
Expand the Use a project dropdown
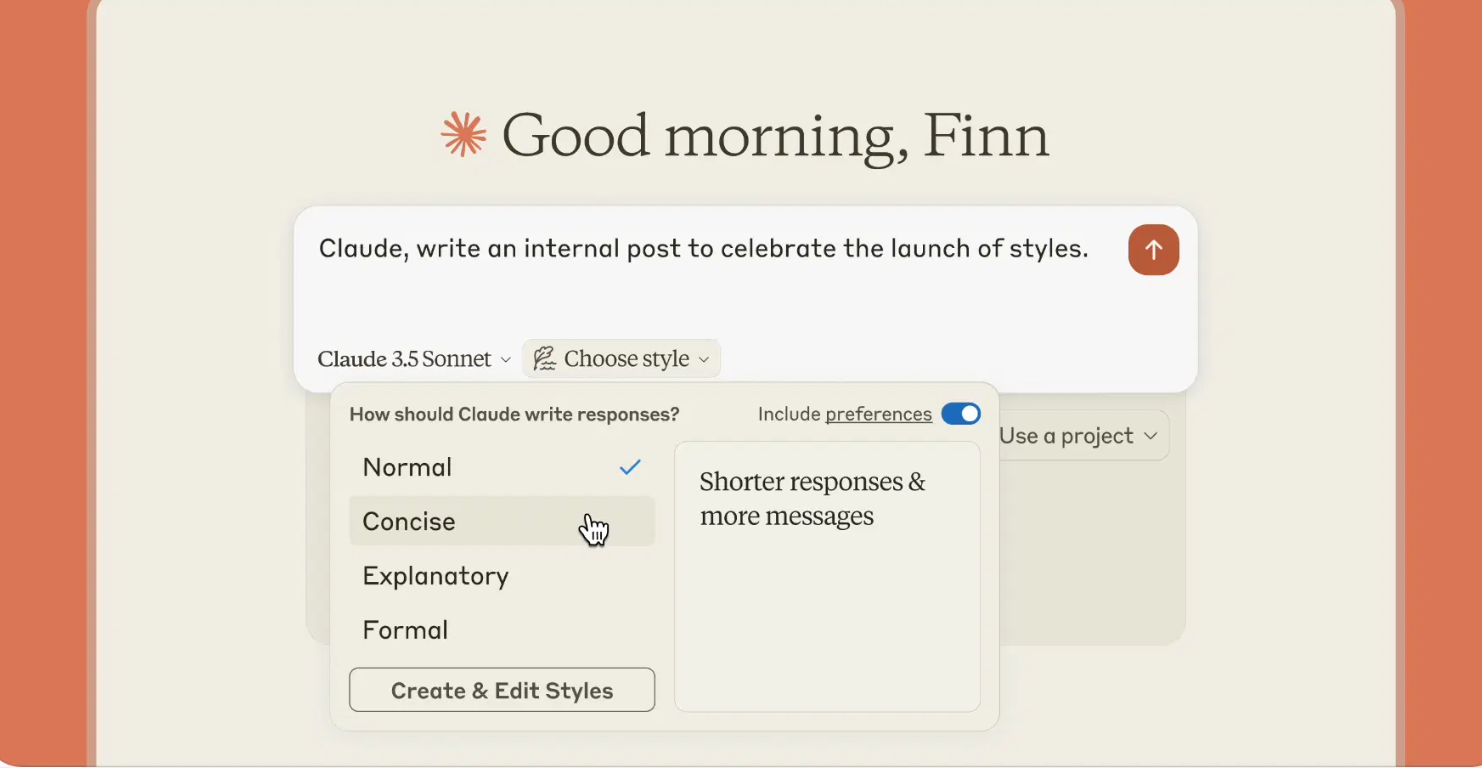point(1079,436)
